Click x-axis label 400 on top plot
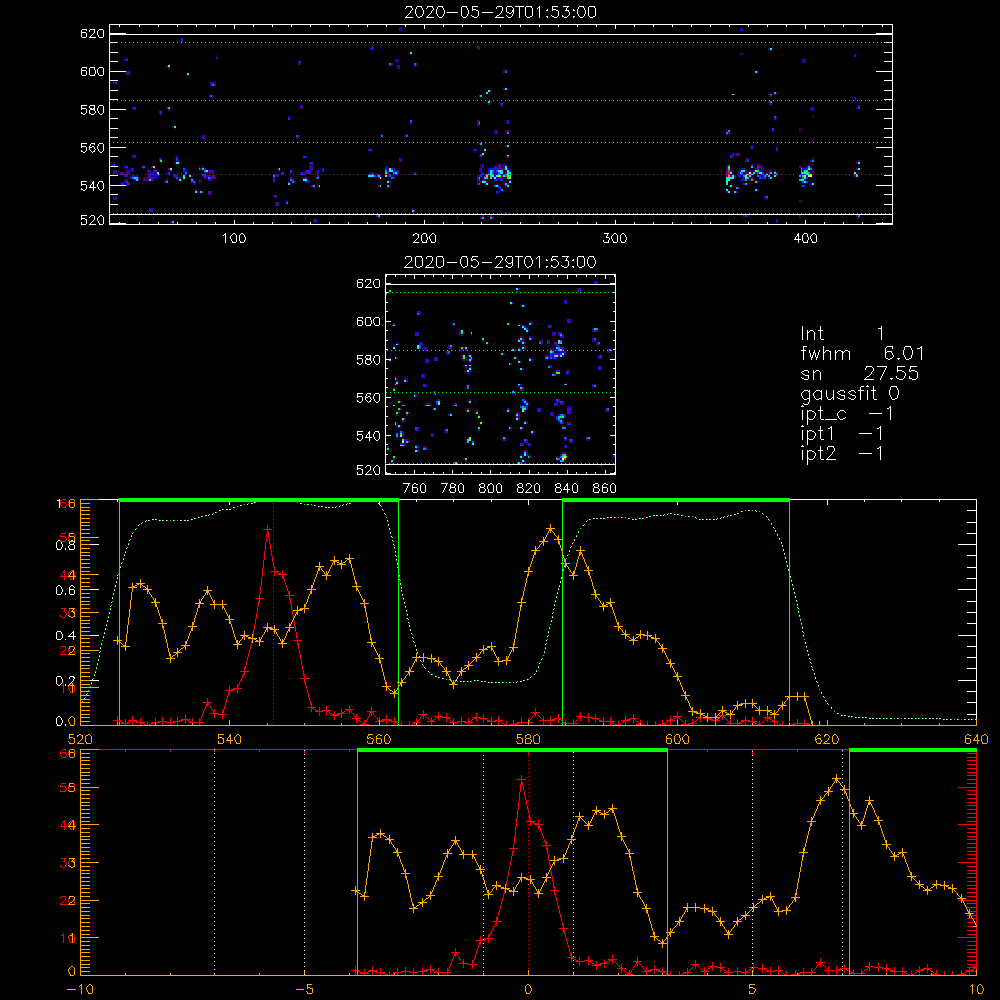Viewport: 1000px width, 1000px height. [805, 239]
